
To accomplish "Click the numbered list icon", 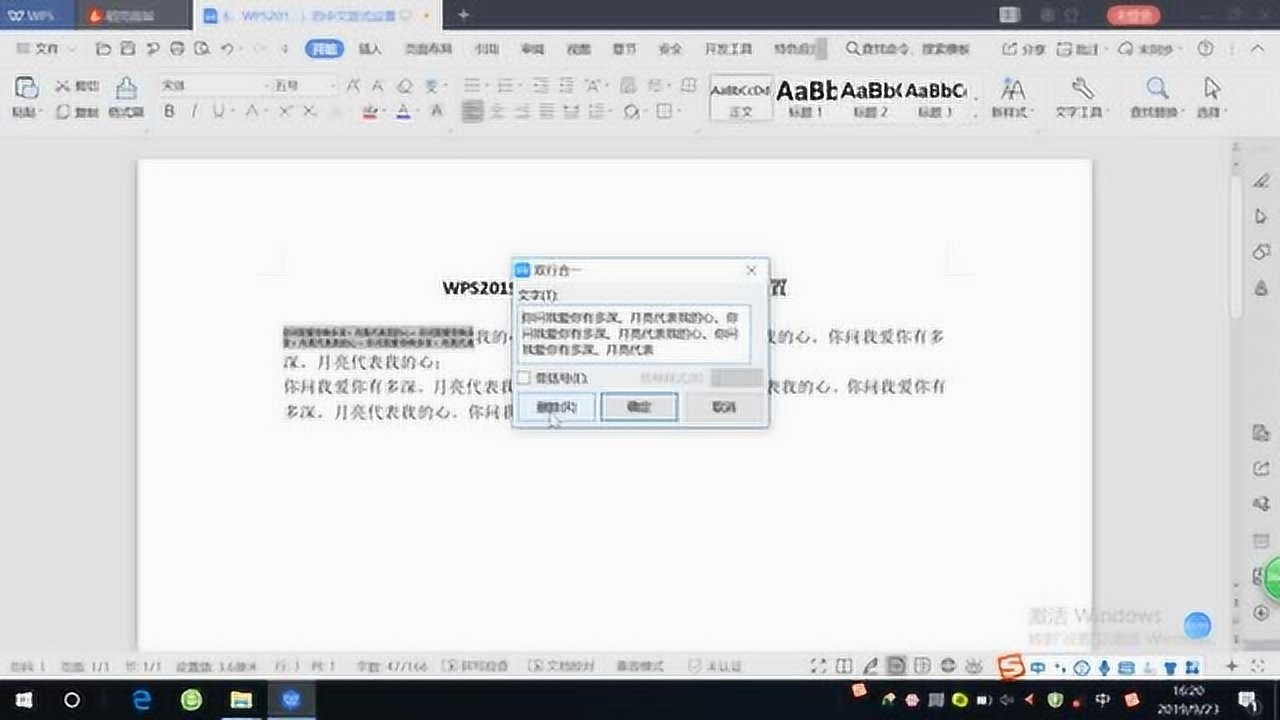I will pyautogui.click(x=505, y=86).
